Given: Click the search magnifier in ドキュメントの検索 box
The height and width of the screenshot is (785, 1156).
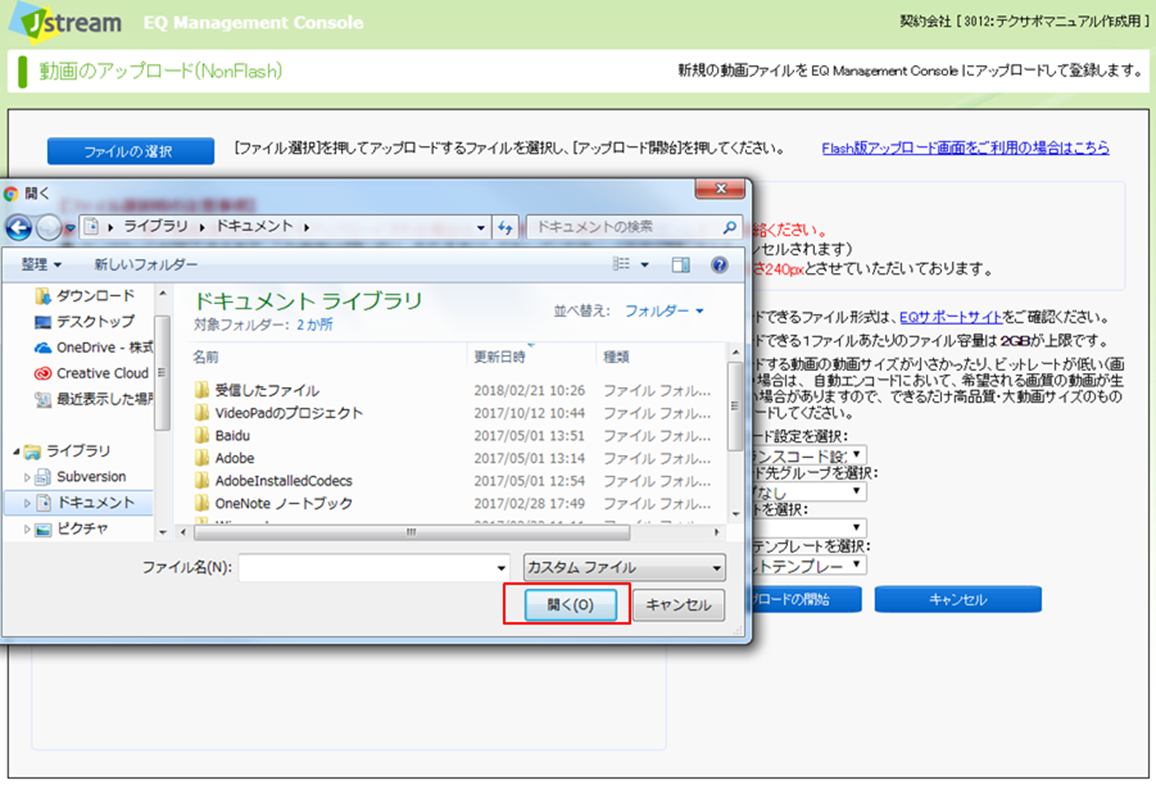Looking at the screenshot, I should click(x=730, y=228).
